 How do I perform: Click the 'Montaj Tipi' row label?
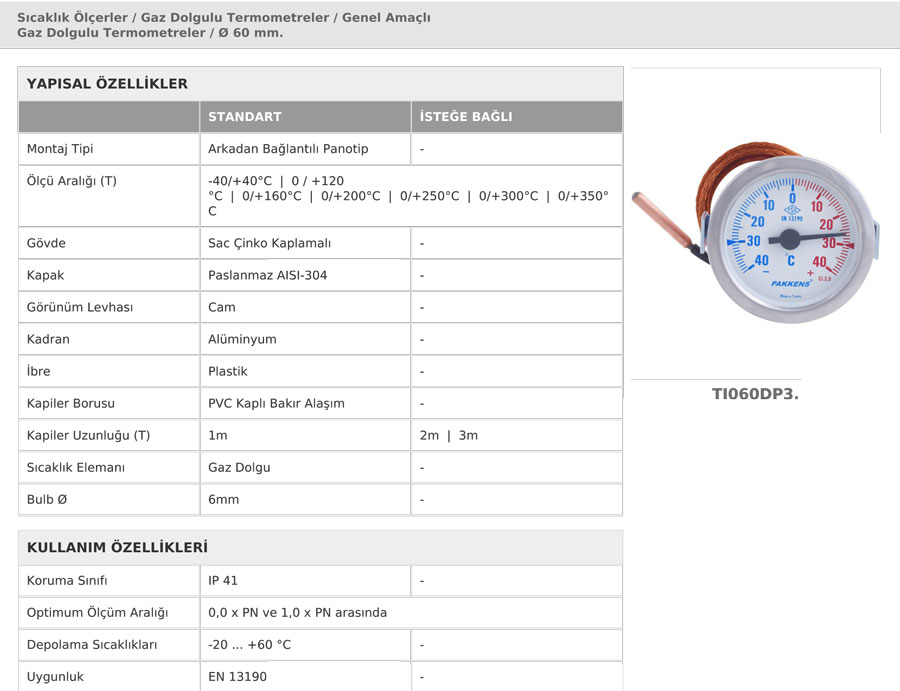click(60, 149)
